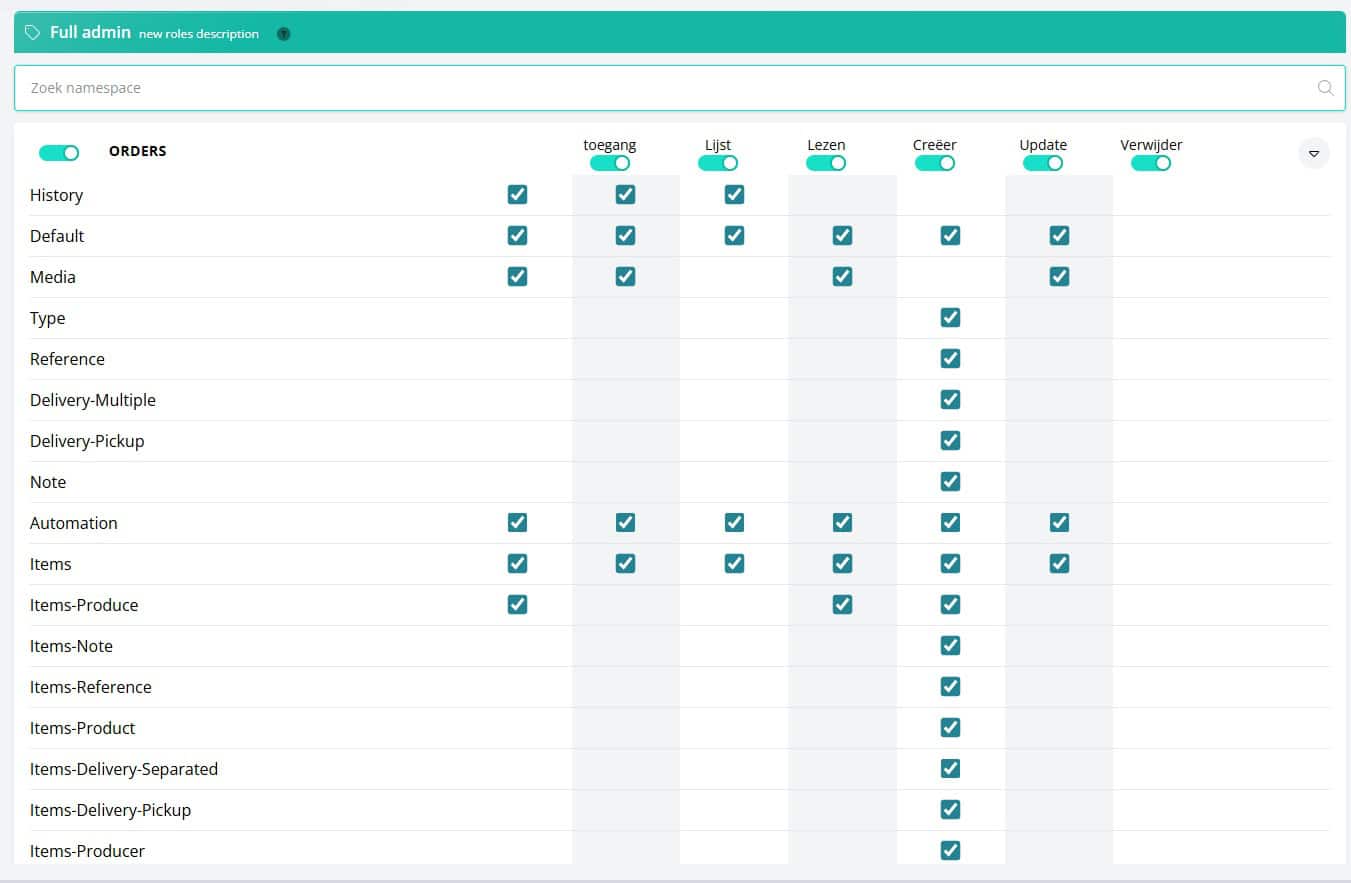Turn off the Lijst permissions toggle
Viewport: 1351px width, 883px height.
(x=718, y=162)
